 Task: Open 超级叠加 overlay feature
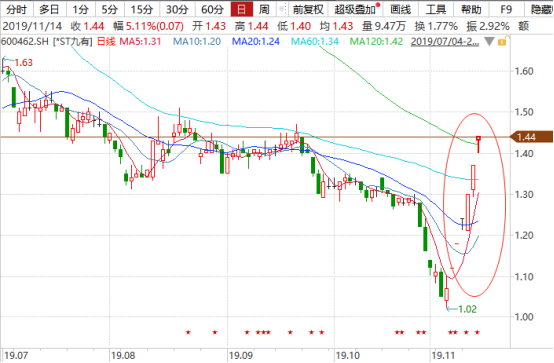356,9
